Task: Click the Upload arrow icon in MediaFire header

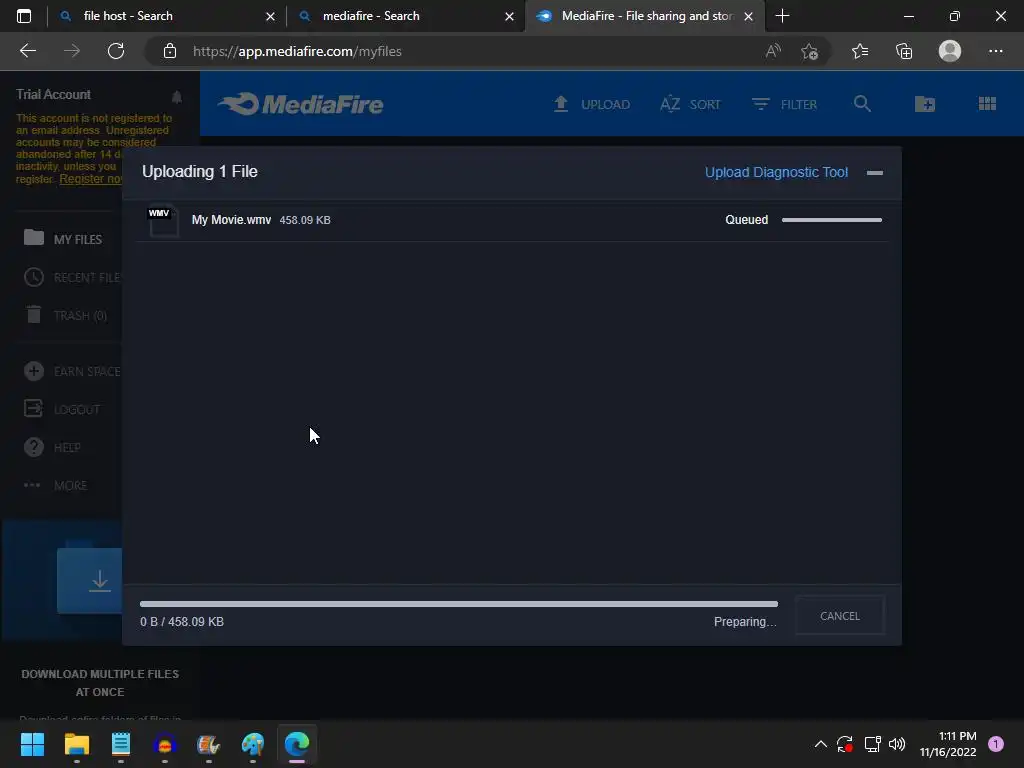Action: (x=560, y=104)
